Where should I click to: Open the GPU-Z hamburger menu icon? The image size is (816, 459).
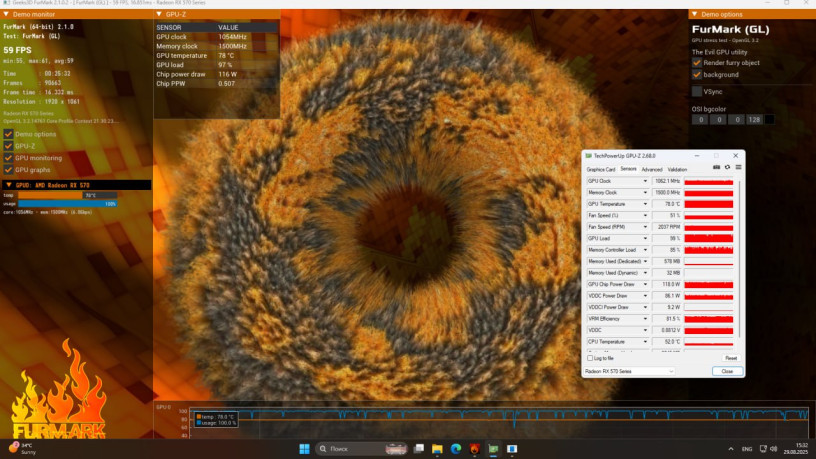click(738, 168)
